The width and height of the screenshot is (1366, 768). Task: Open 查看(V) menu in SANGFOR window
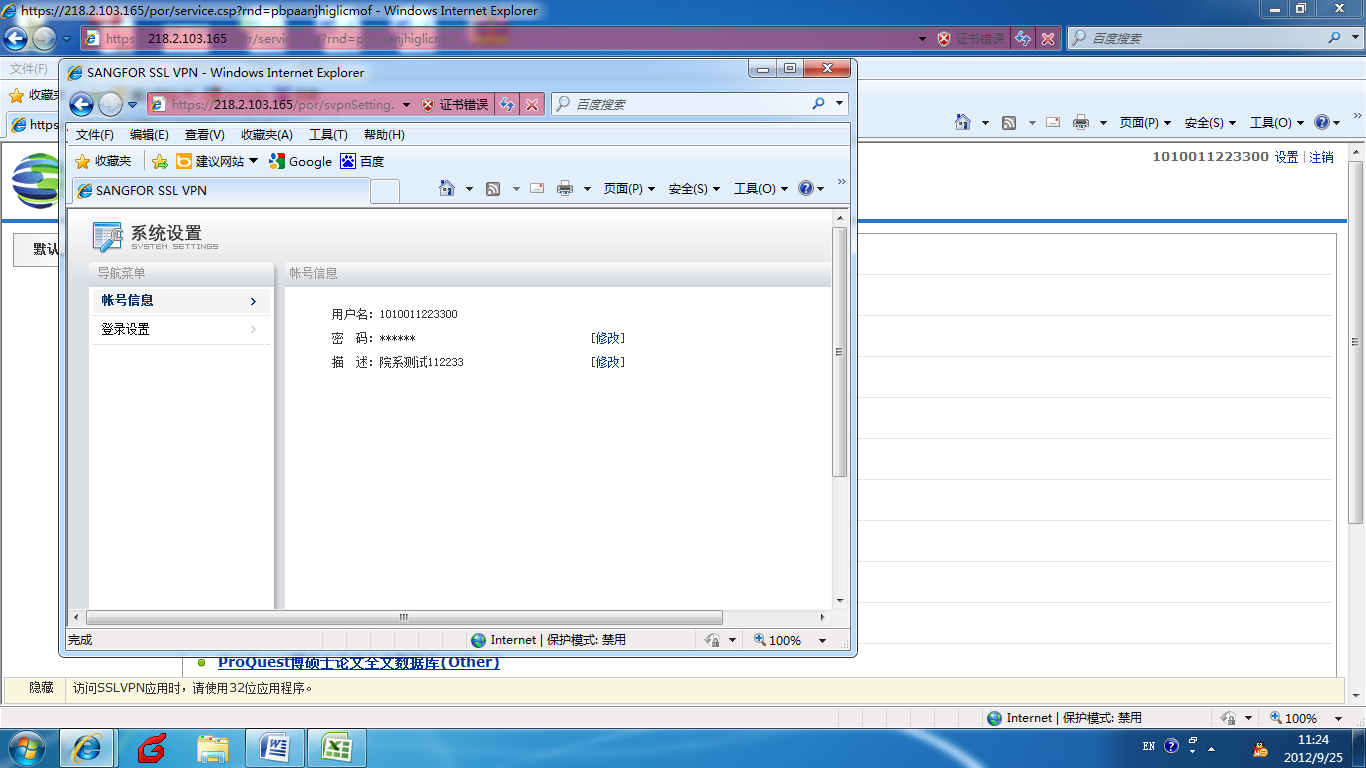tap(205, 135)
